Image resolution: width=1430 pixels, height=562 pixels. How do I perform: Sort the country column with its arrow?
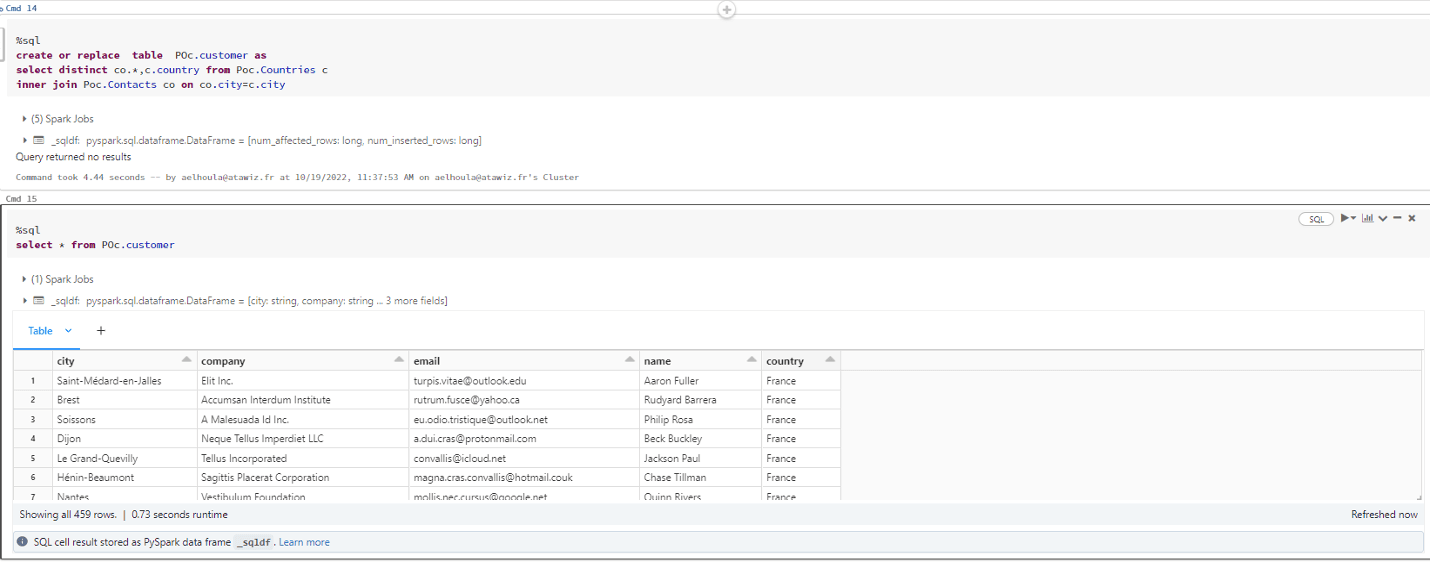point(829,360)
